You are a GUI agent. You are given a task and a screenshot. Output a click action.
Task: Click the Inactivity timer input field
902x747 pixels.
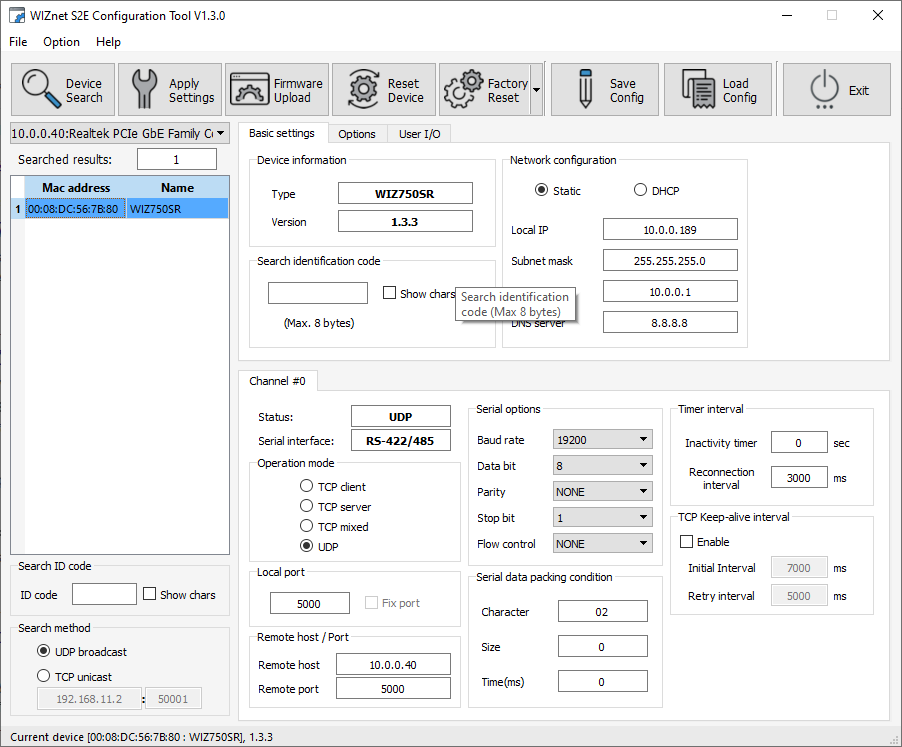click(799, 443)
